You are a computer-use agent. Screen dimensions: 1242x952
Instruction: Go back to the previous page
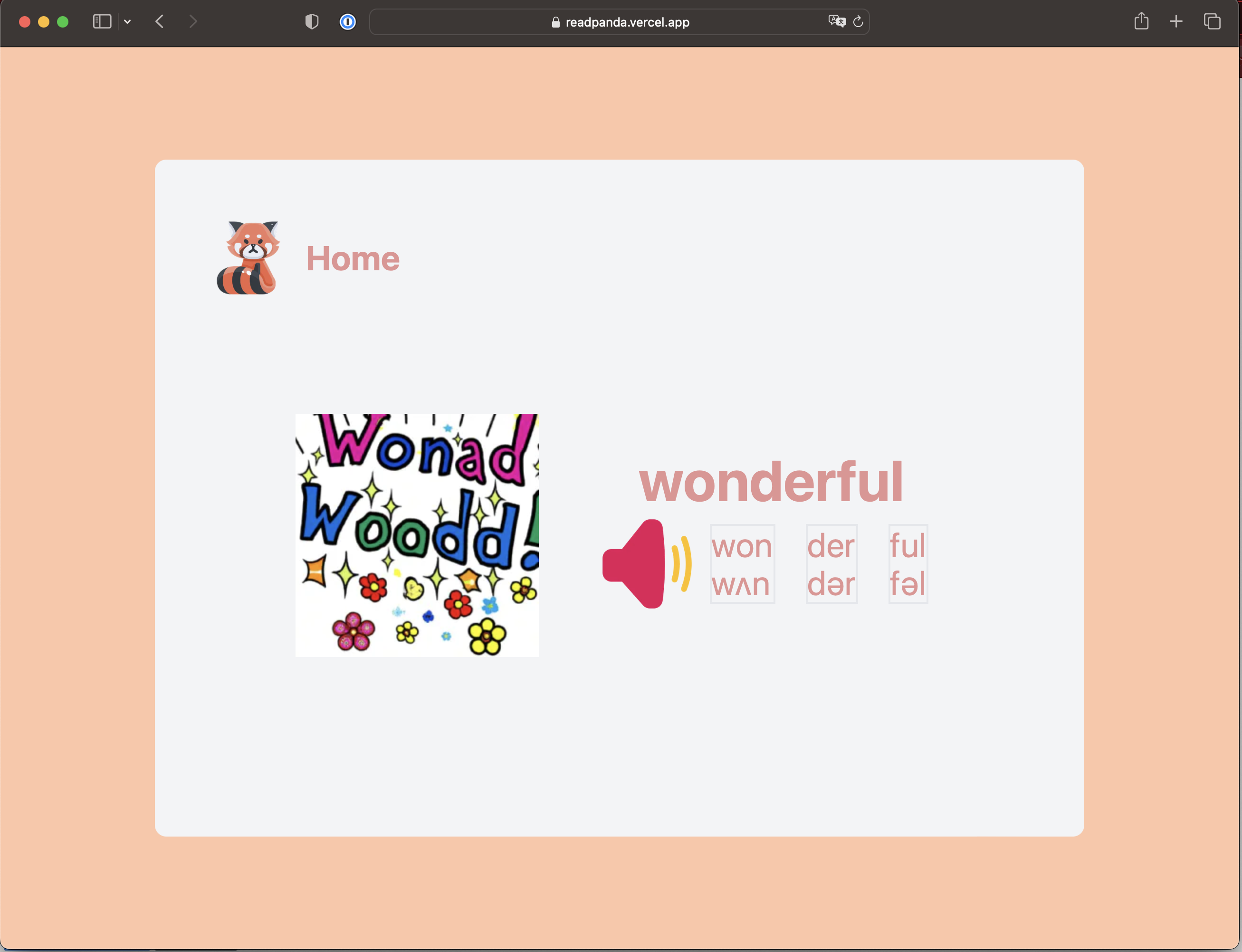(160, 21)
